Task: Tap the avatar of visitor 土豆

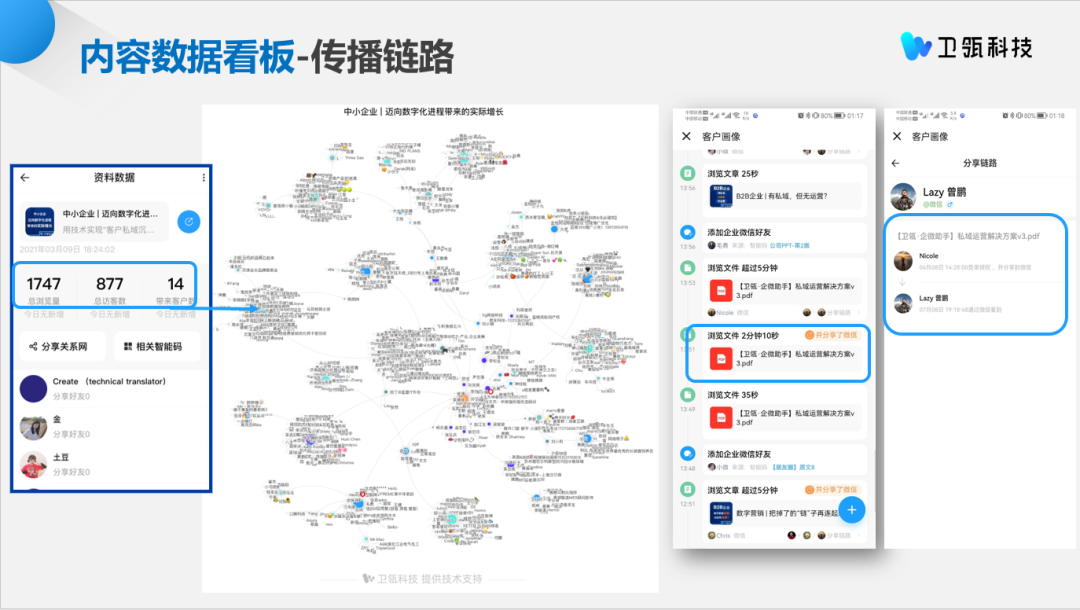Action: point(33,464)
